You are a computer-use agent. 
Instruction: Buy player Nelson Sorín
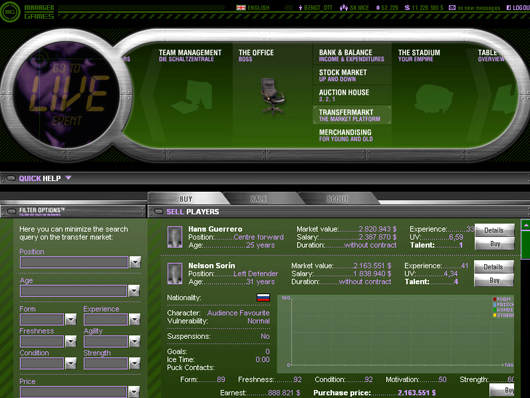[494, 280]
